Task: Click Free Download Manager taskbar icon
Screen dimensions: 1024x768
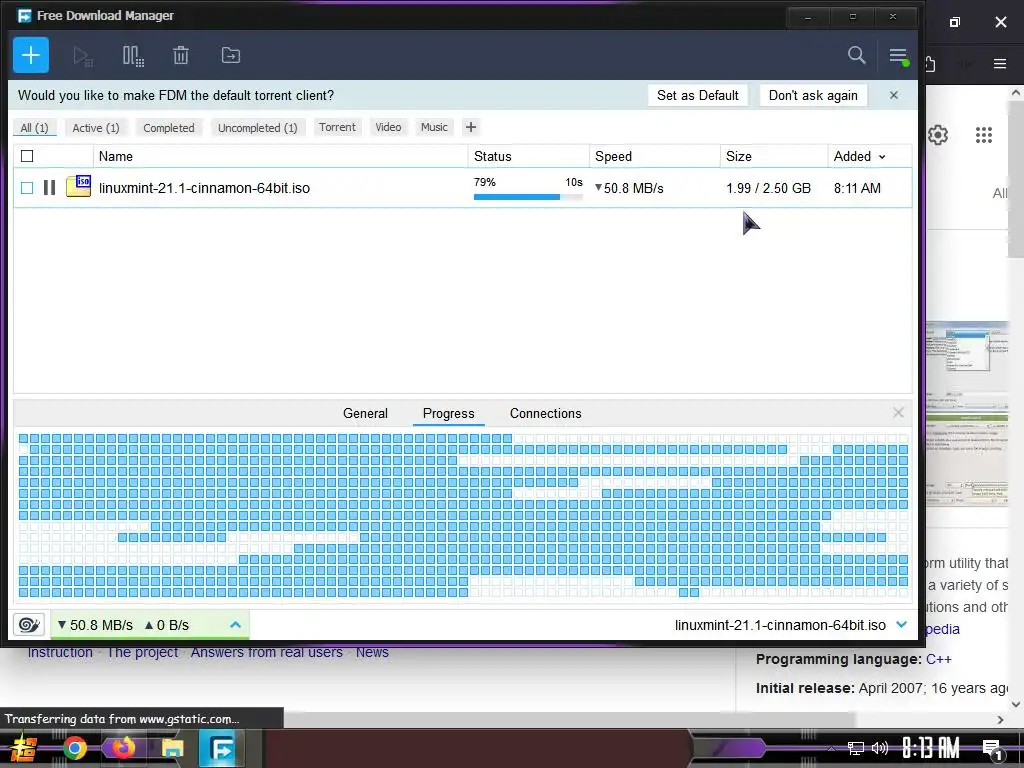Action: point(221,748)
